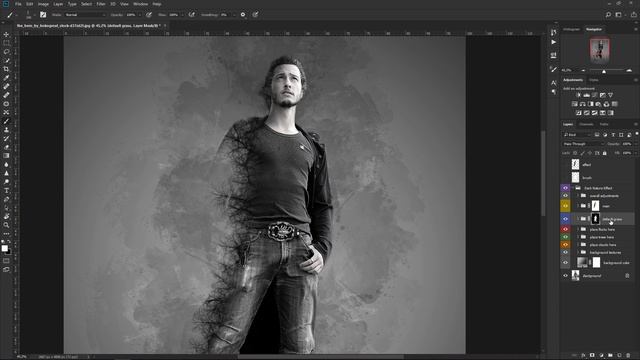Select the Horizontal Type tool

coord(6,191)
